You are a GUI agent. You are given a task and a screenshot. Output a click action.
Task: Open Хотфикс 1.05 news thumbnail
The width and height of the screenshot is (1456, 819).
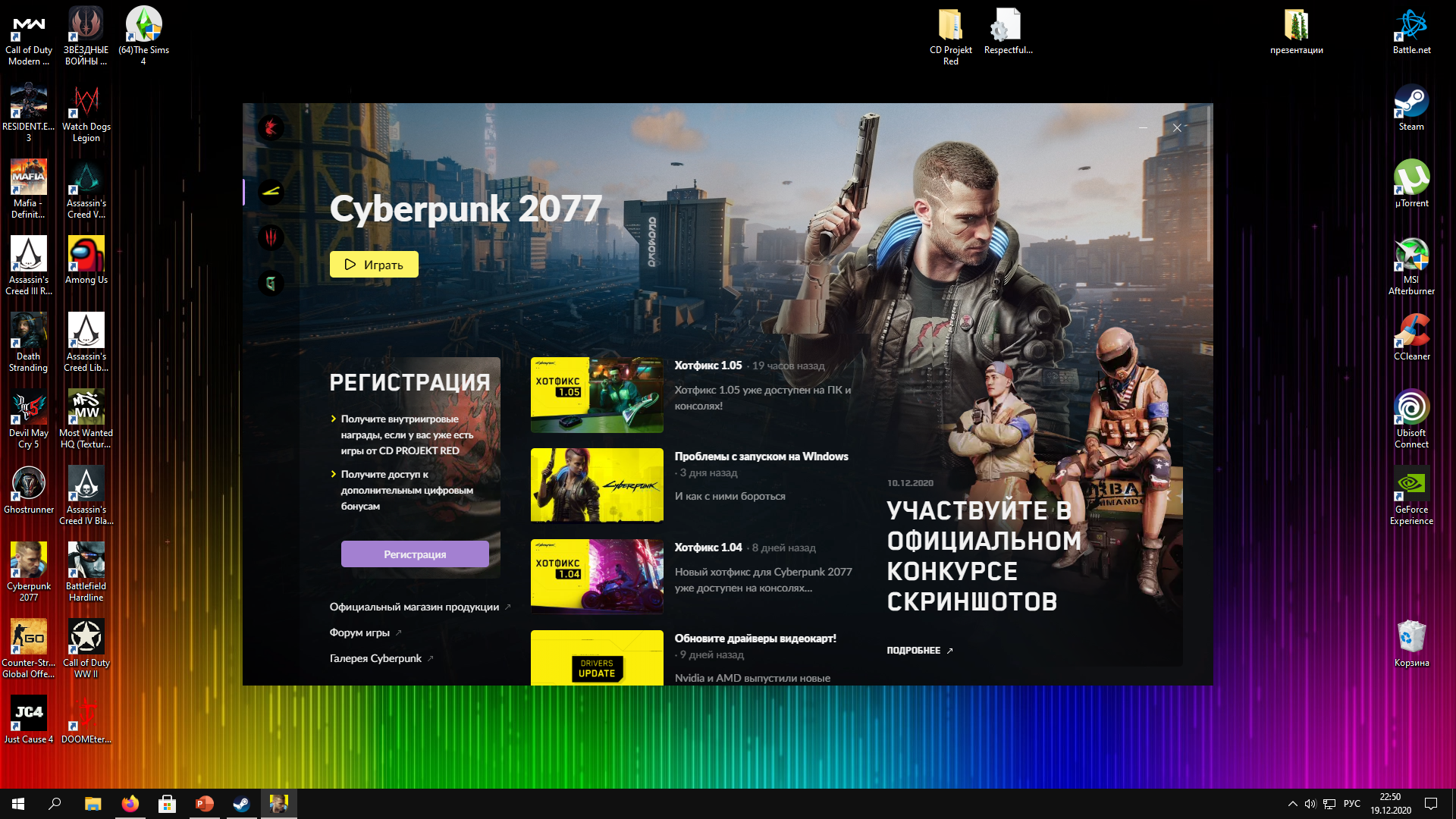point(597,395)
